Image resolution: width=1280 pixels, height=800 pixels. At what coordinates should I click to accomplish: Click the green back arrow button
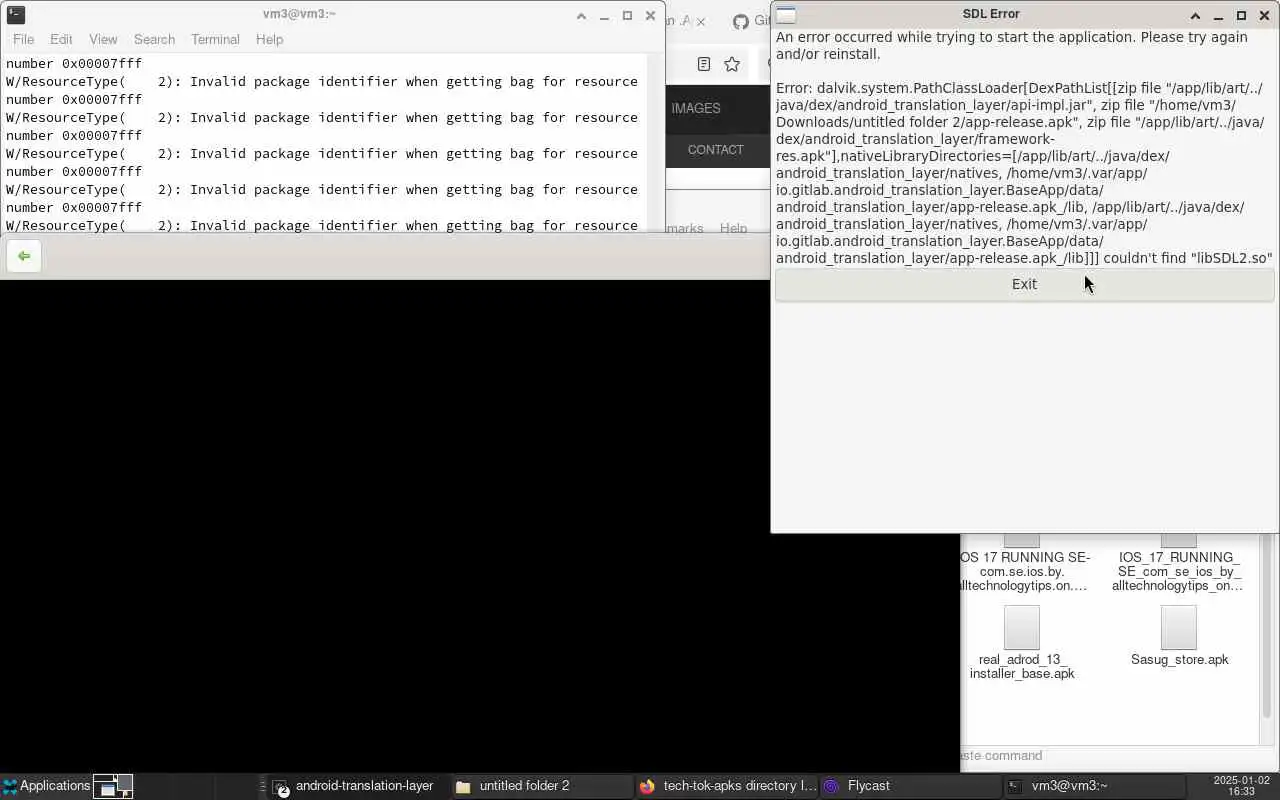[24, 256]
